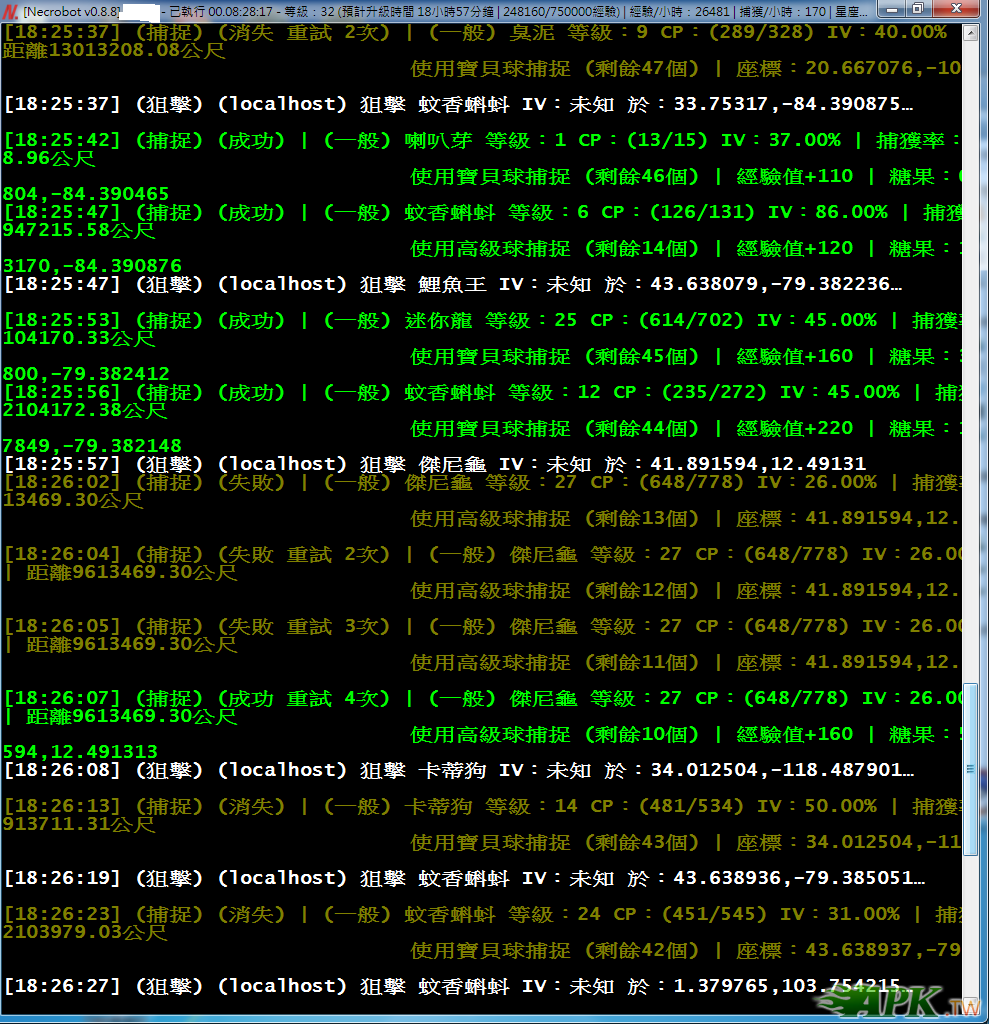Click the [18:26:19] snipe line at 43.638936

coord(464,878)
